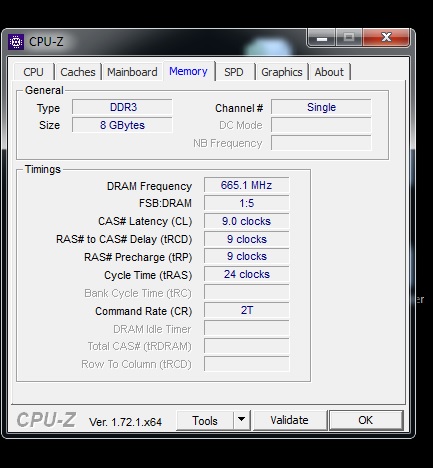The height and width of the screenshot is (468, 433).
Task: Open the Caches tab
Action: click(x=78, y=72)
